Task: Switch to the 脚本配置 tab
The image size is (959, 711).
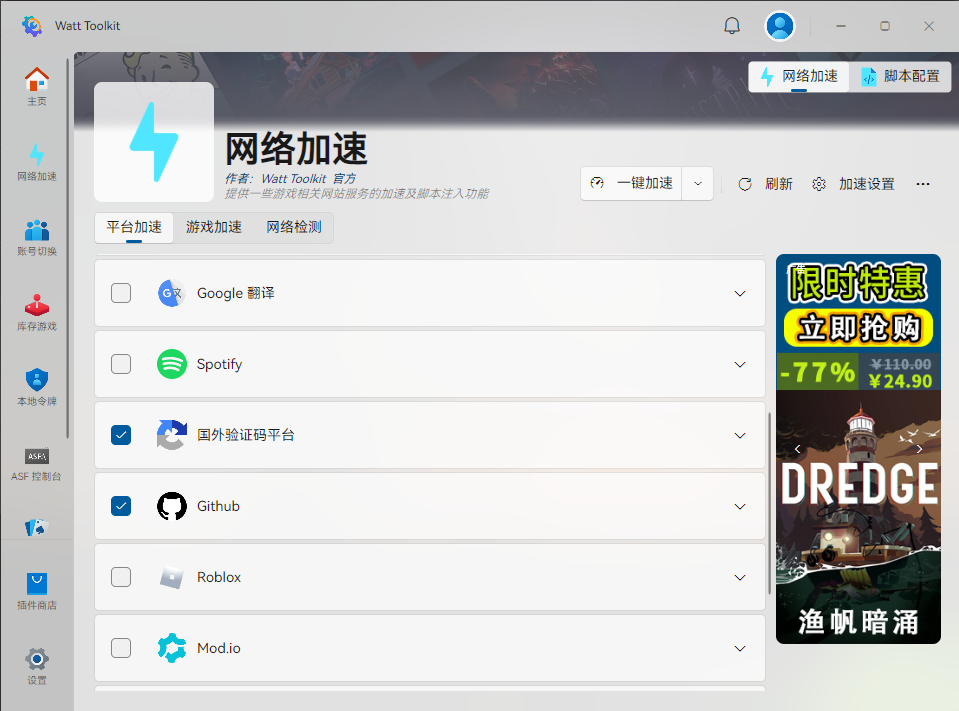Action: (900, 76)
